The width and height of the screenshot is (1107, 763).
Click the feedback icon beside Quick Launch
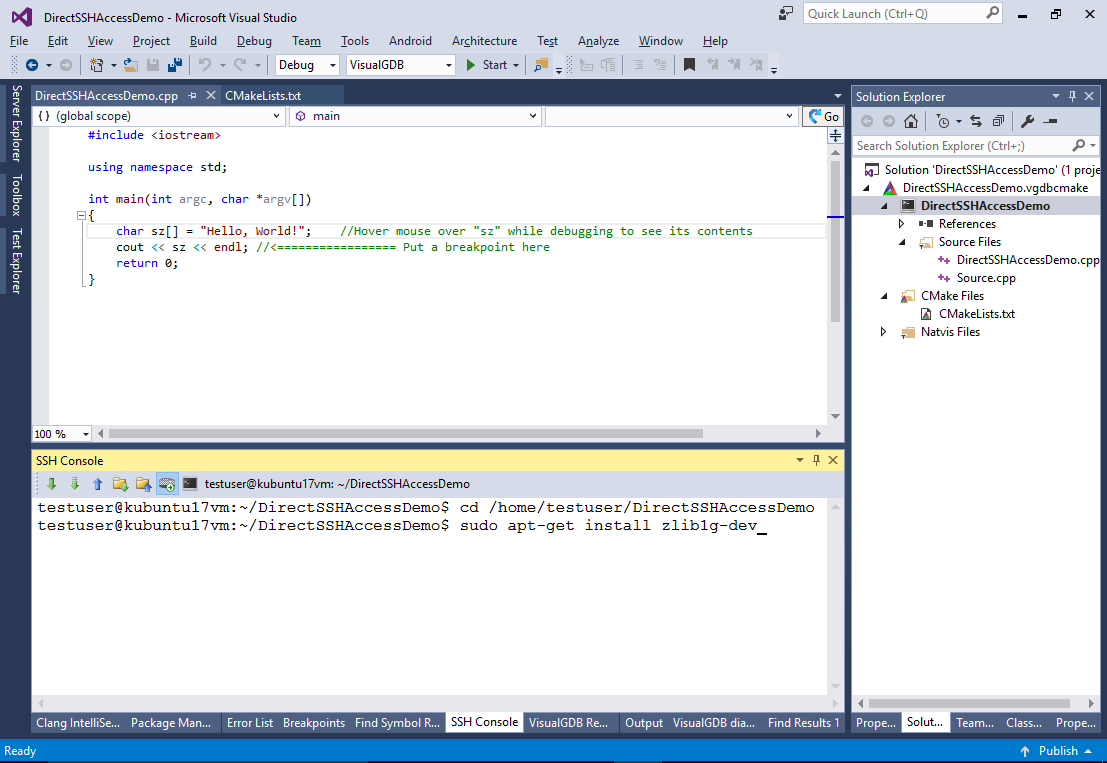786,13
